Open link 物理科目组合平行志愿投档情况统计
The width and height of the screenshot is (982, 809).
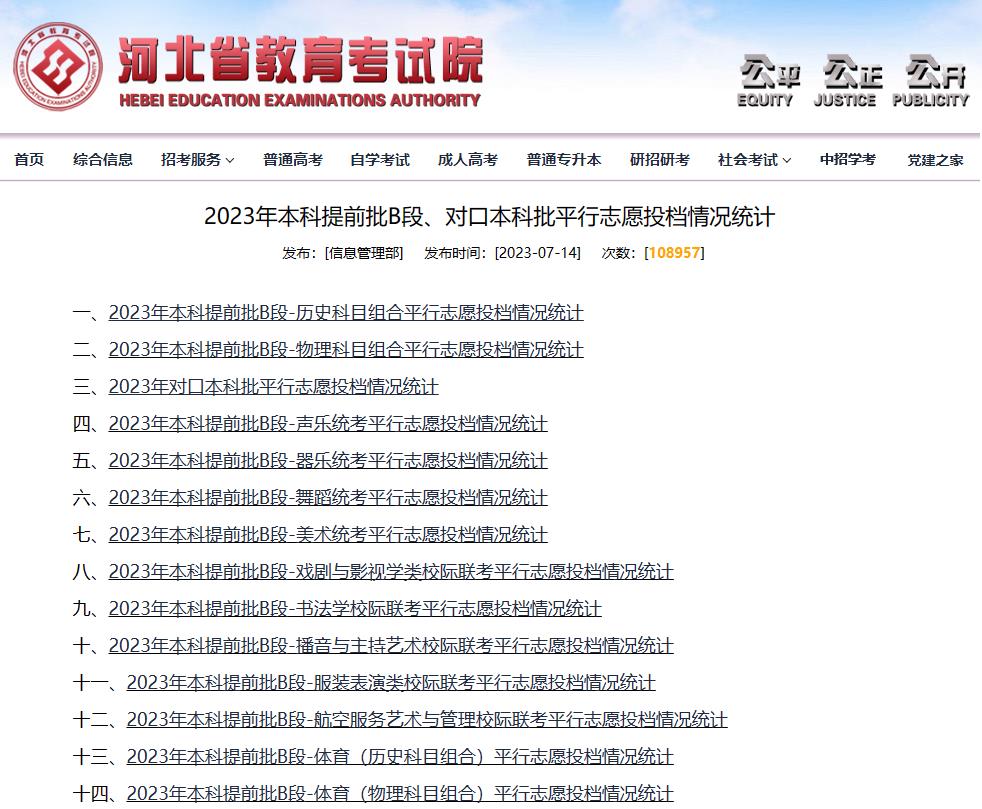pyautogui.click(x=346, y=349)
